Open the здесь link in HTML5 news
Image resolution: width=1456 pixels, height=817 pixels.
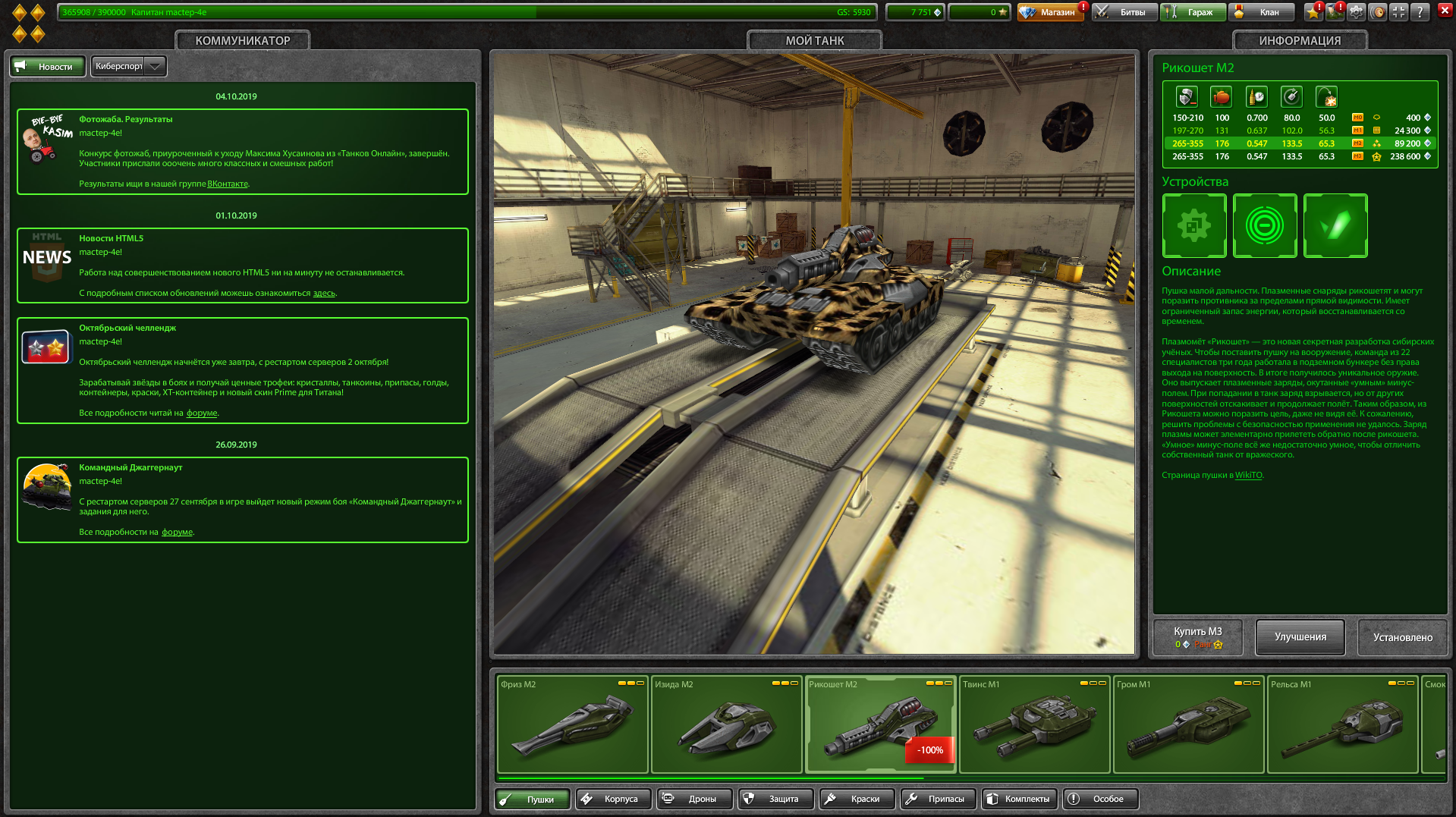point(324,294)
